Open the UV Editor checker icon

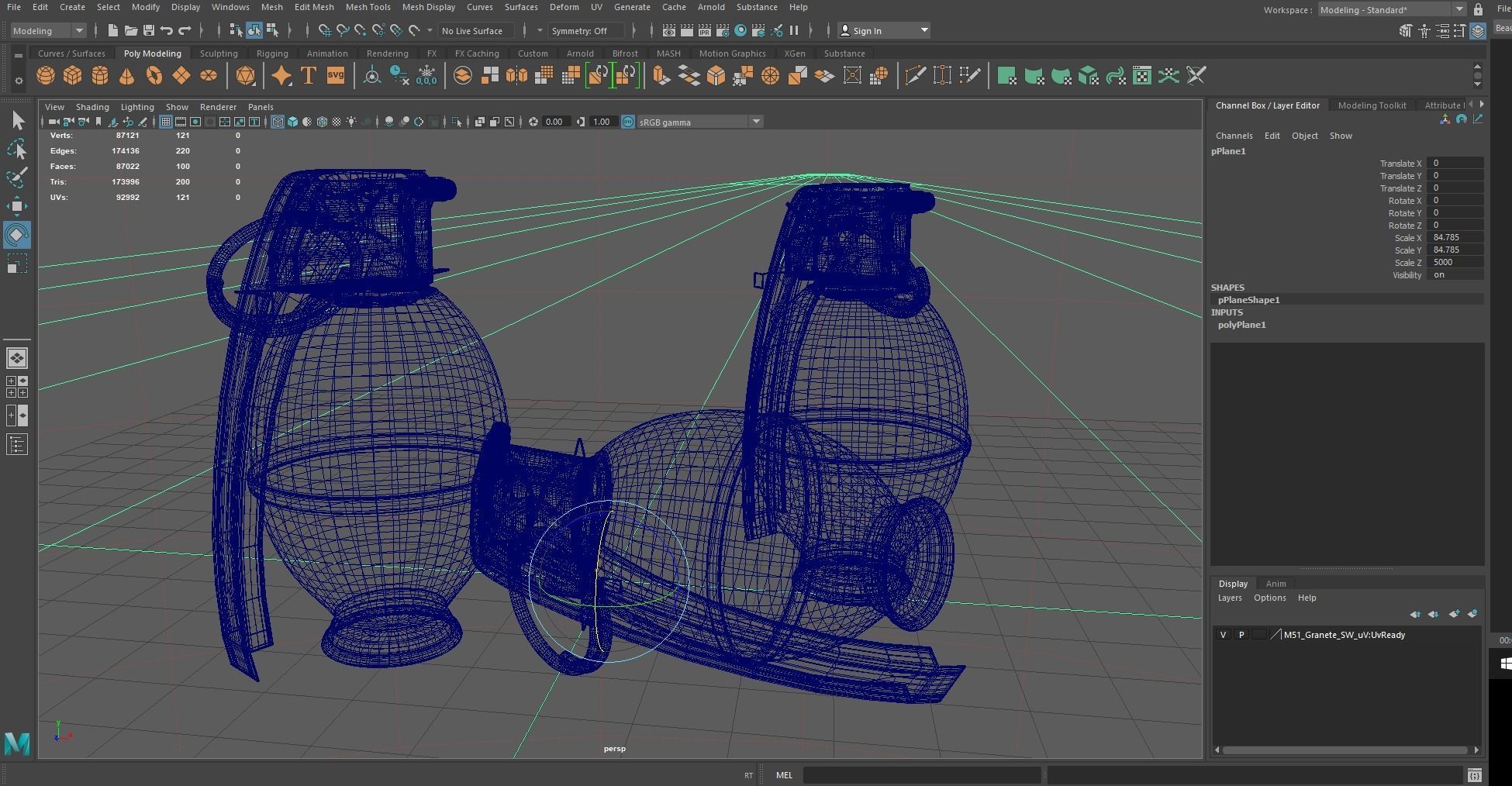coord(1142,76)
